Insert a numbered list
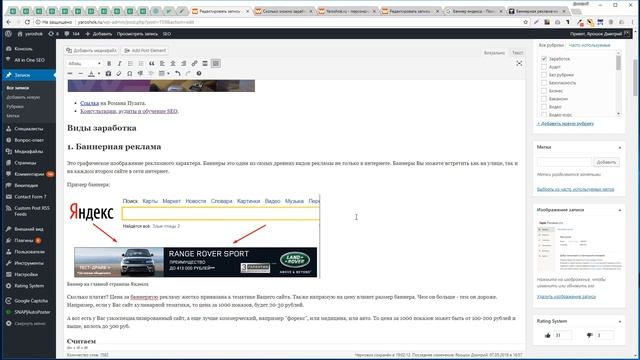 [x=141, y=63]
